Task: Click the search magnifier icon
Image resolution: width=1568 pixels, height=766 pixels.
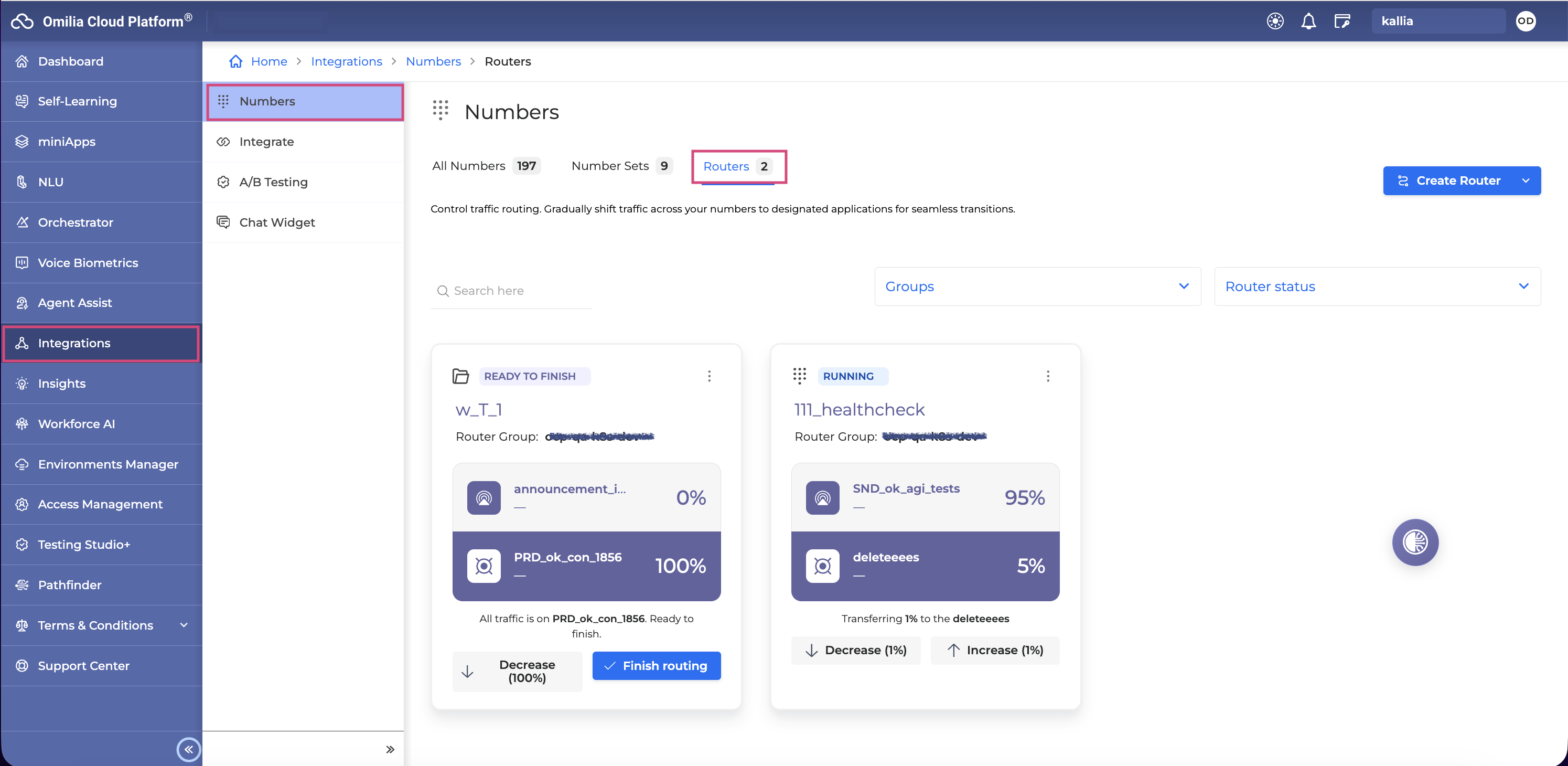Action: point(443,291)
